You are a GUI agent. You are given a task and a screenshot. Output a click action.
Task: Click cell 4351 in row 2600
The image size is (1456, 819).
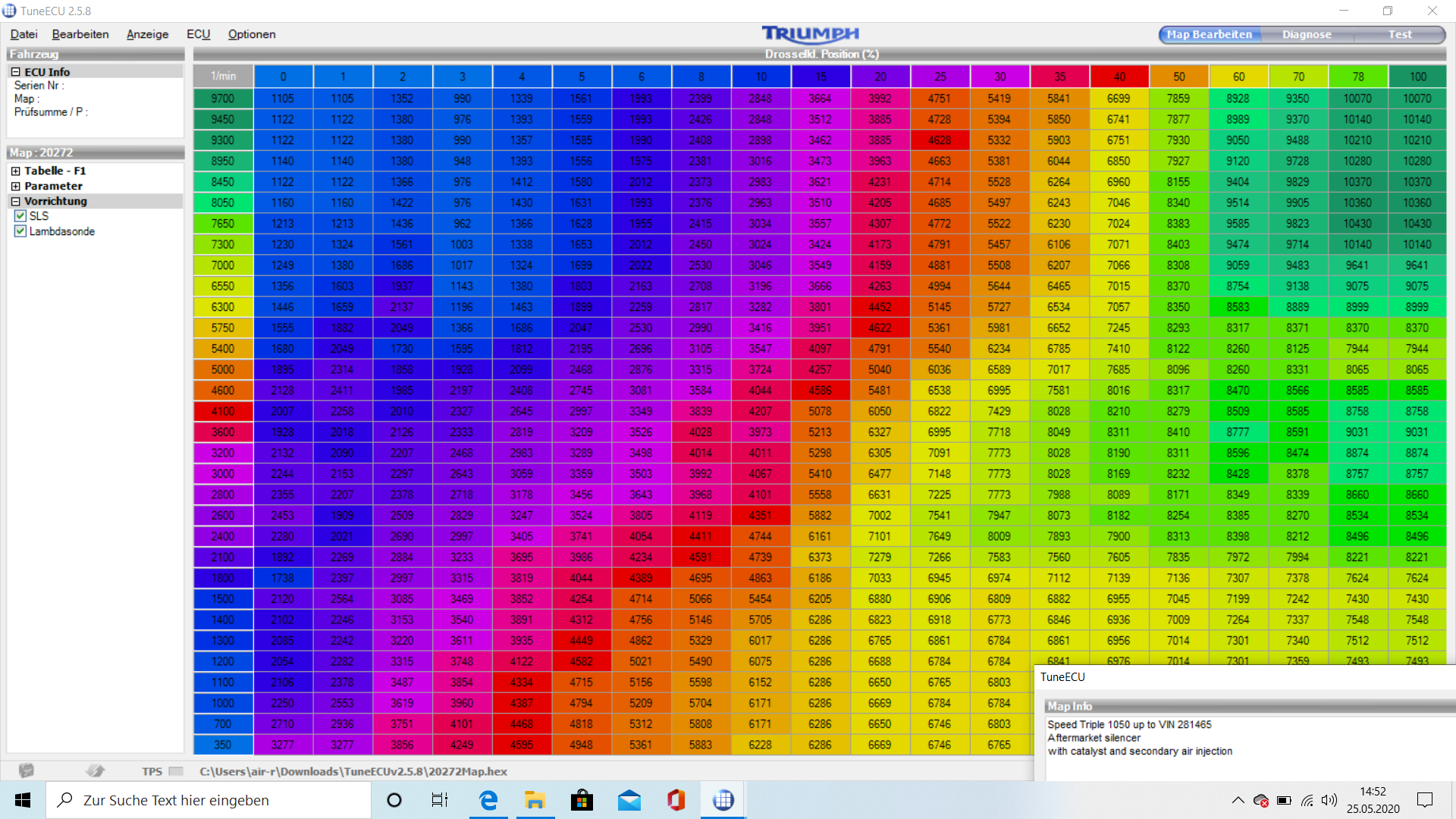click(761, 516)
